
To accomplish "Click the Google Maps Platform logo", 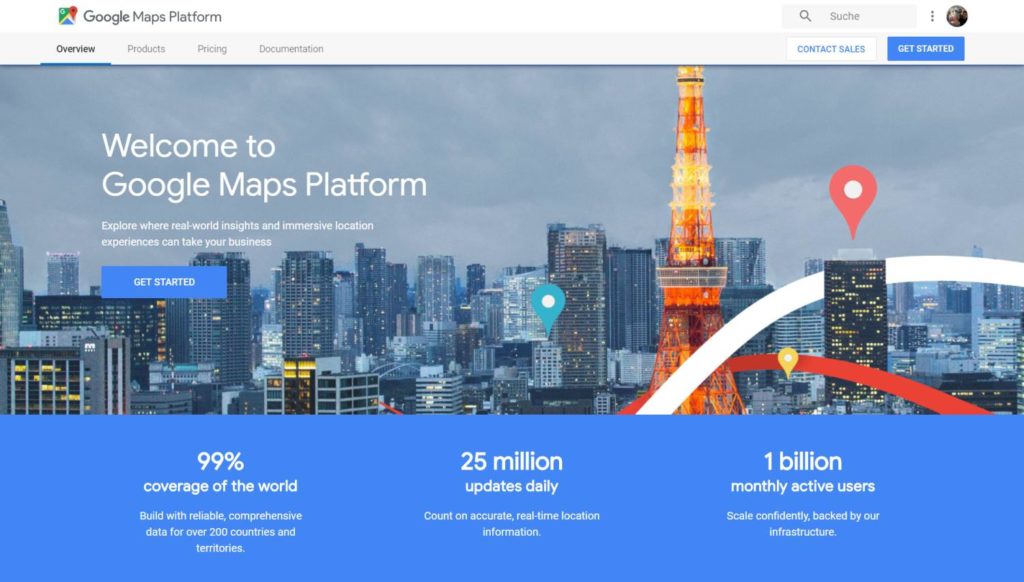I will point(139,16).
